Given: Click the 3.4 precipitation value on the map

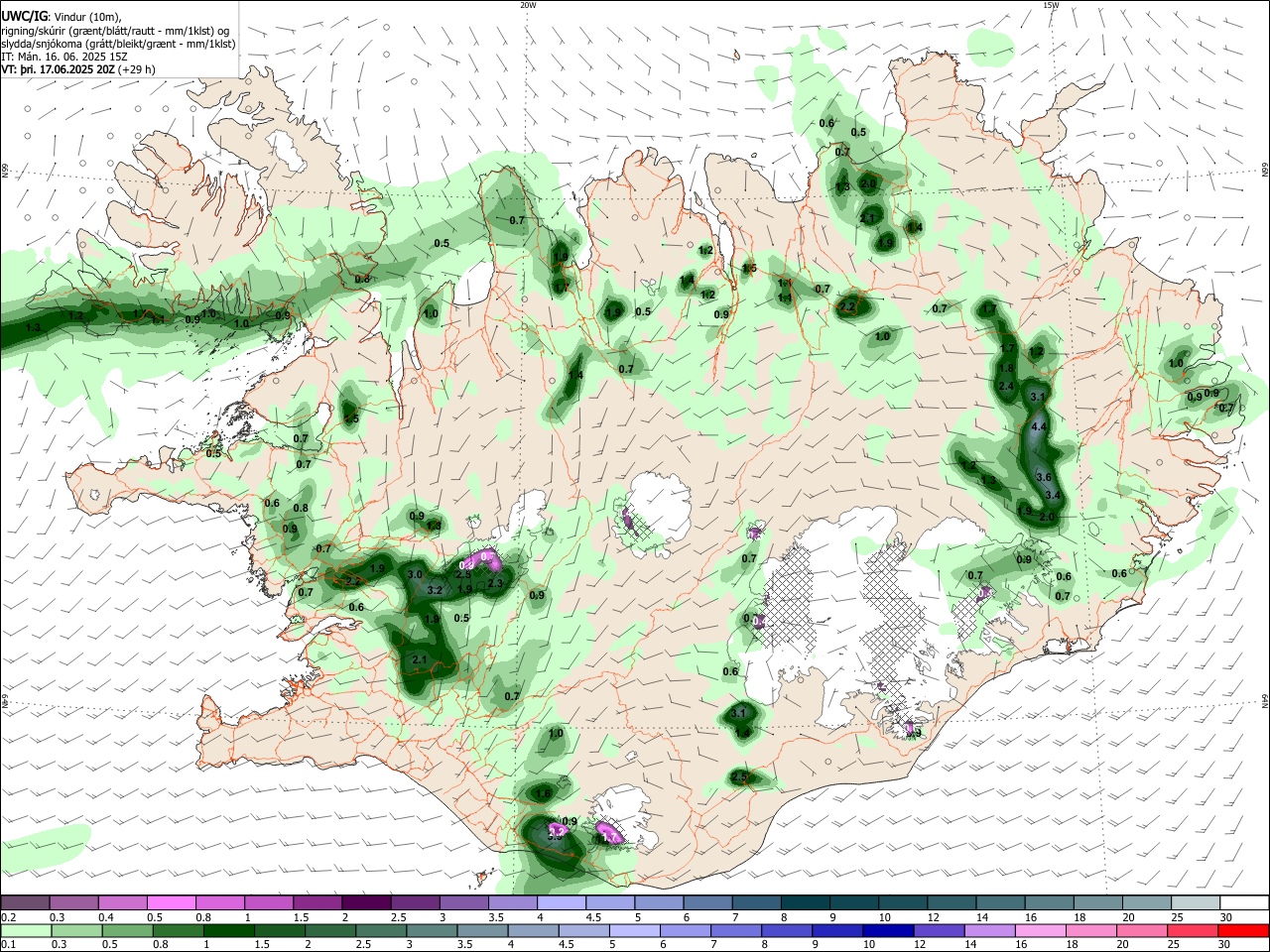Looking at the screenshot, I should [1054, 495].
